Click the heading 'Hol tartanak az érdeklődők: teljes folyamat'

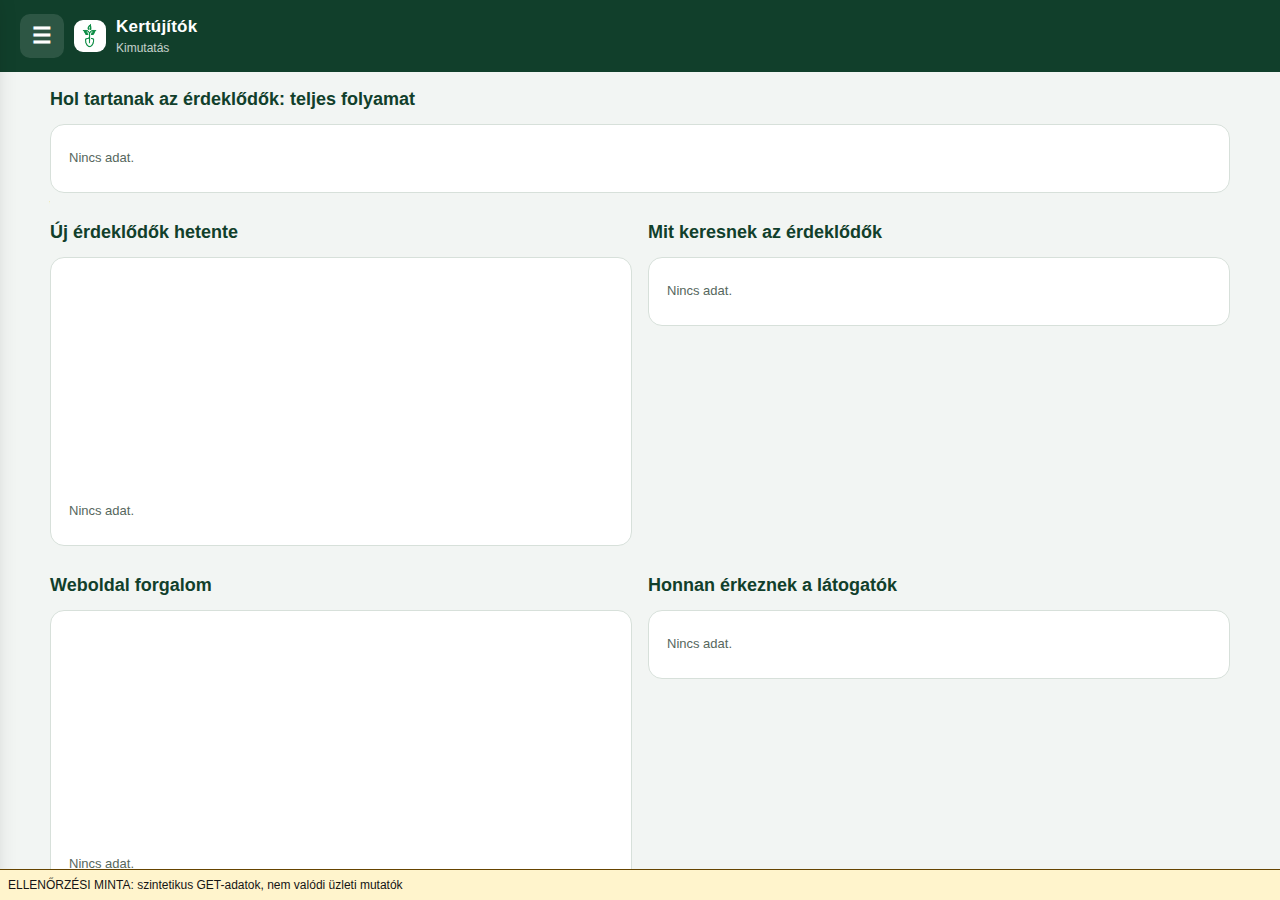point(233,99)
